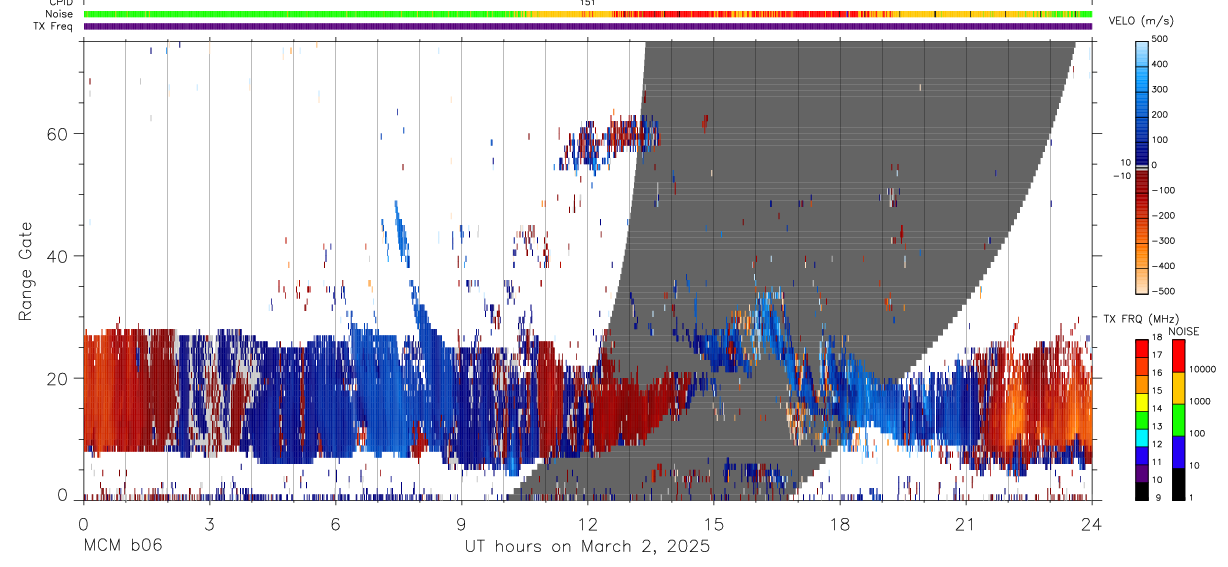Screen dimensions: 1228x567
Task: Click the Noise row label at top
Action: (60, 14)
